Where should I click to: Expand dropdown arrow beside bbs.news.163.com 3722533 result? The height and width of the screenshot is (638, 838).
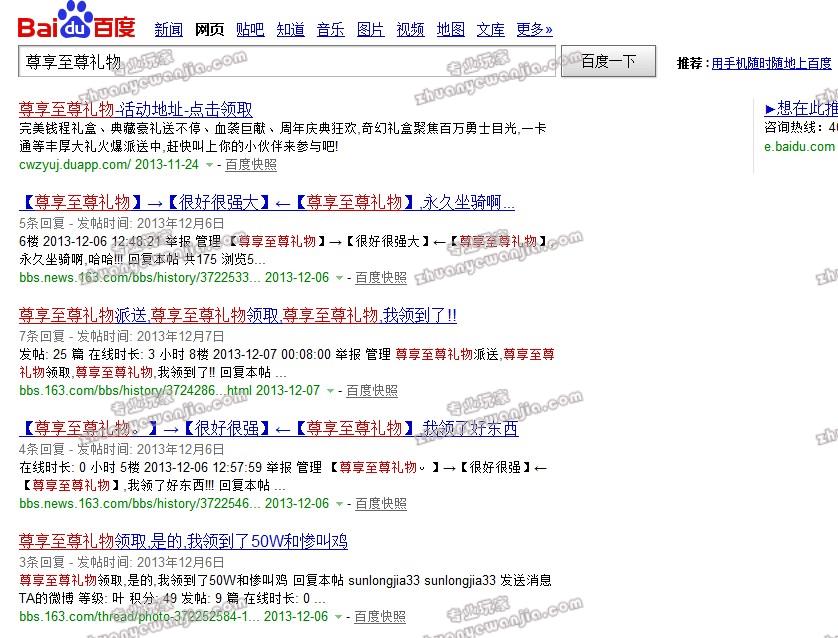(x=339, y=278)
